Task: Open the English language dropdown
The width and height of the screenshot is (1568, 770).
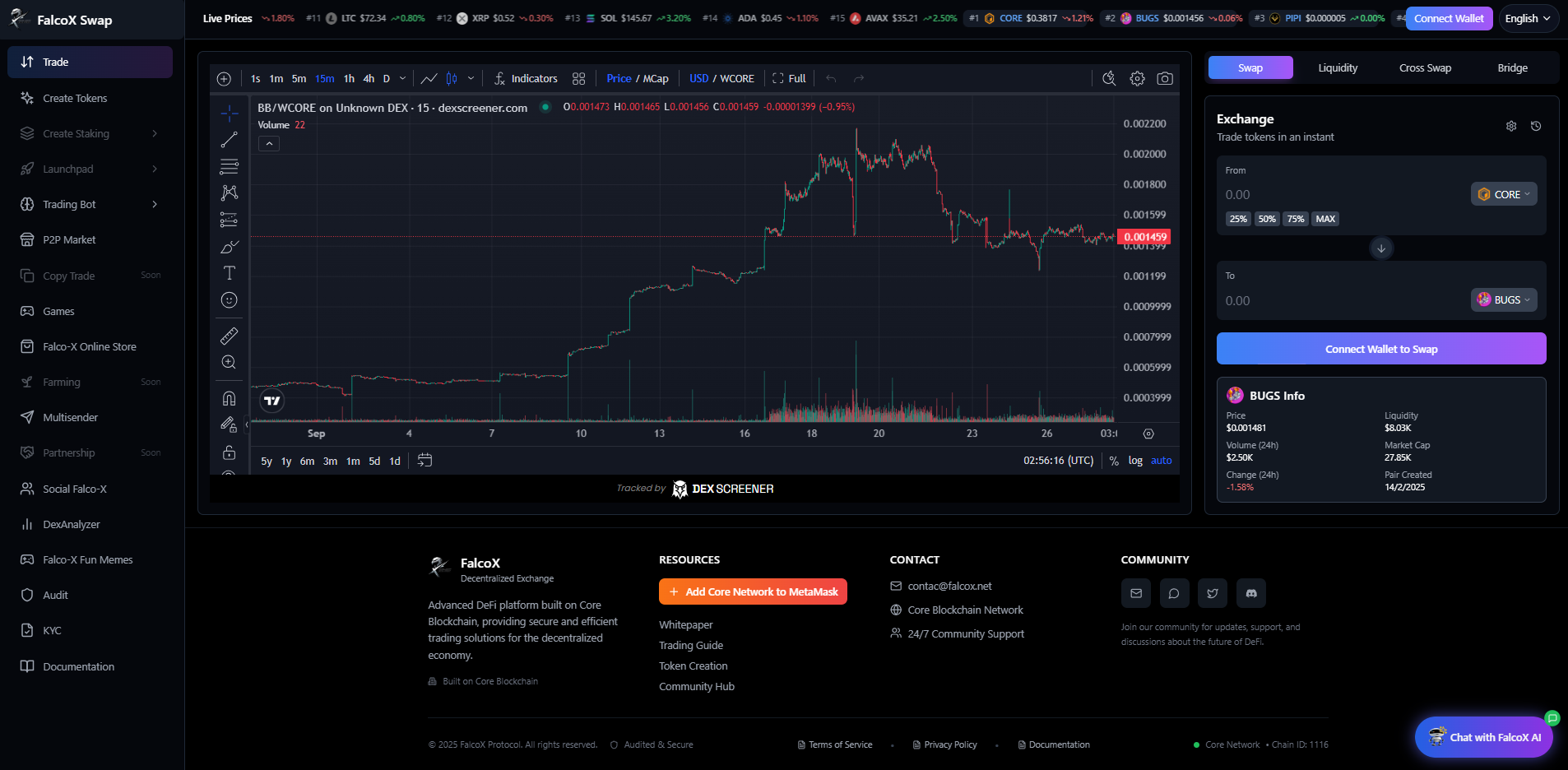Action: click(x=1527, y=19)
